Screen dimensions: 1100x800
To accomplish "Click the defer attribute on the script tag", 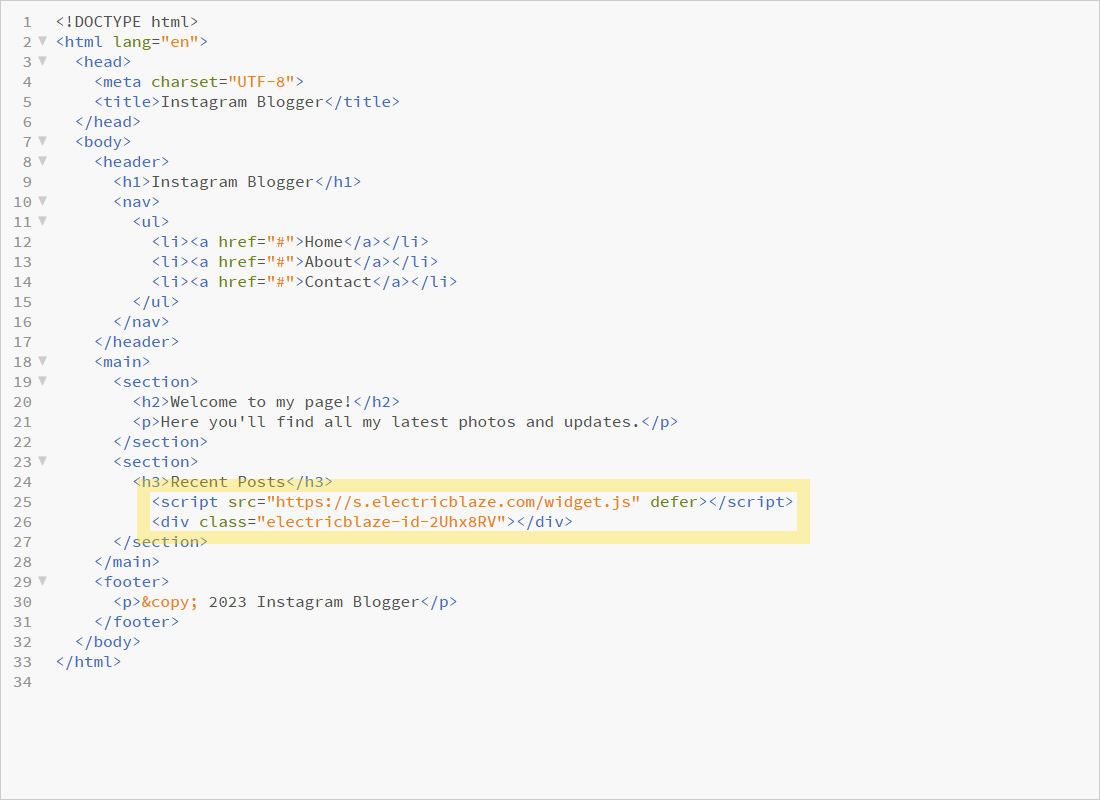I will (674, 502).
